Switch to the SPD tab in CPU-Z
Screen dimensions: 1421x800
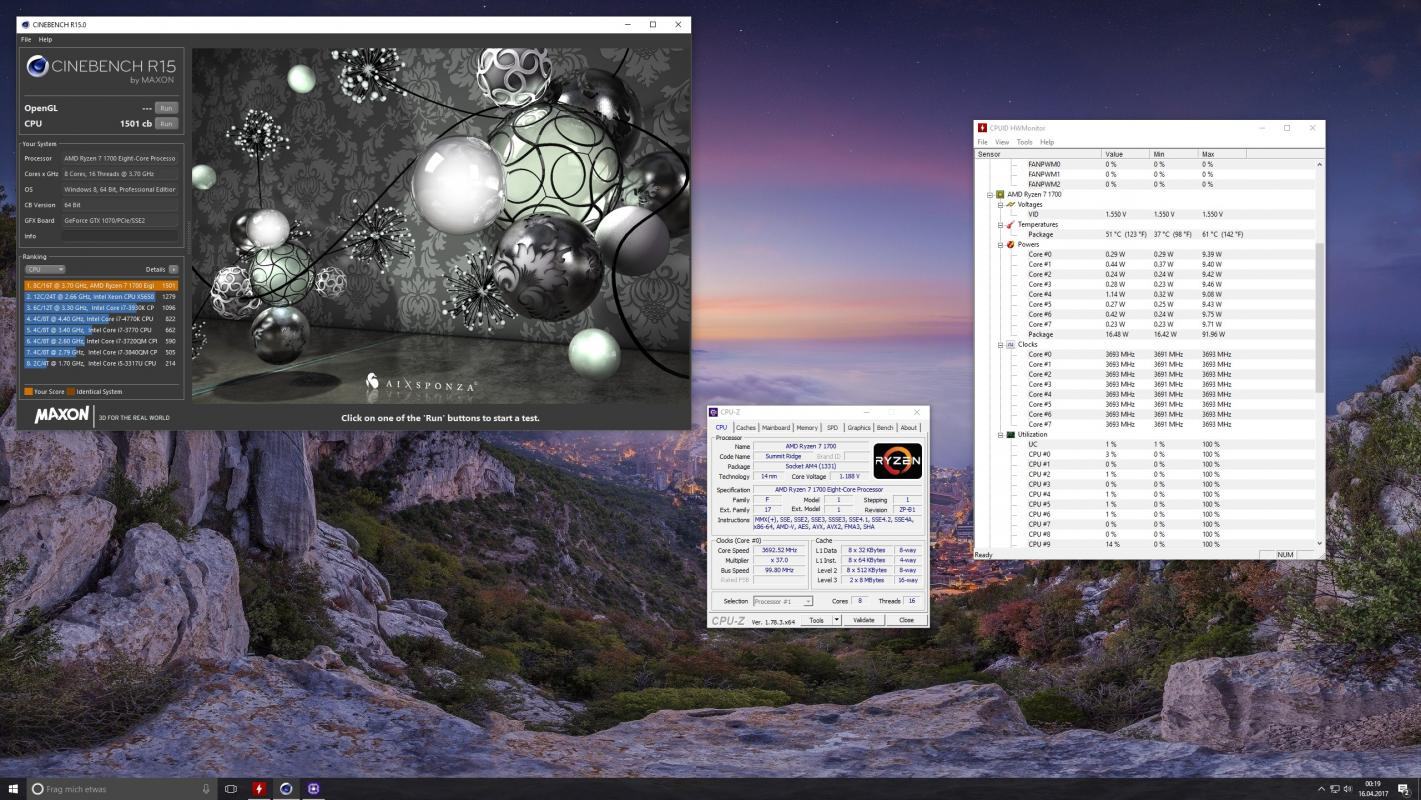pyautogui.click(x=832, y=428)
